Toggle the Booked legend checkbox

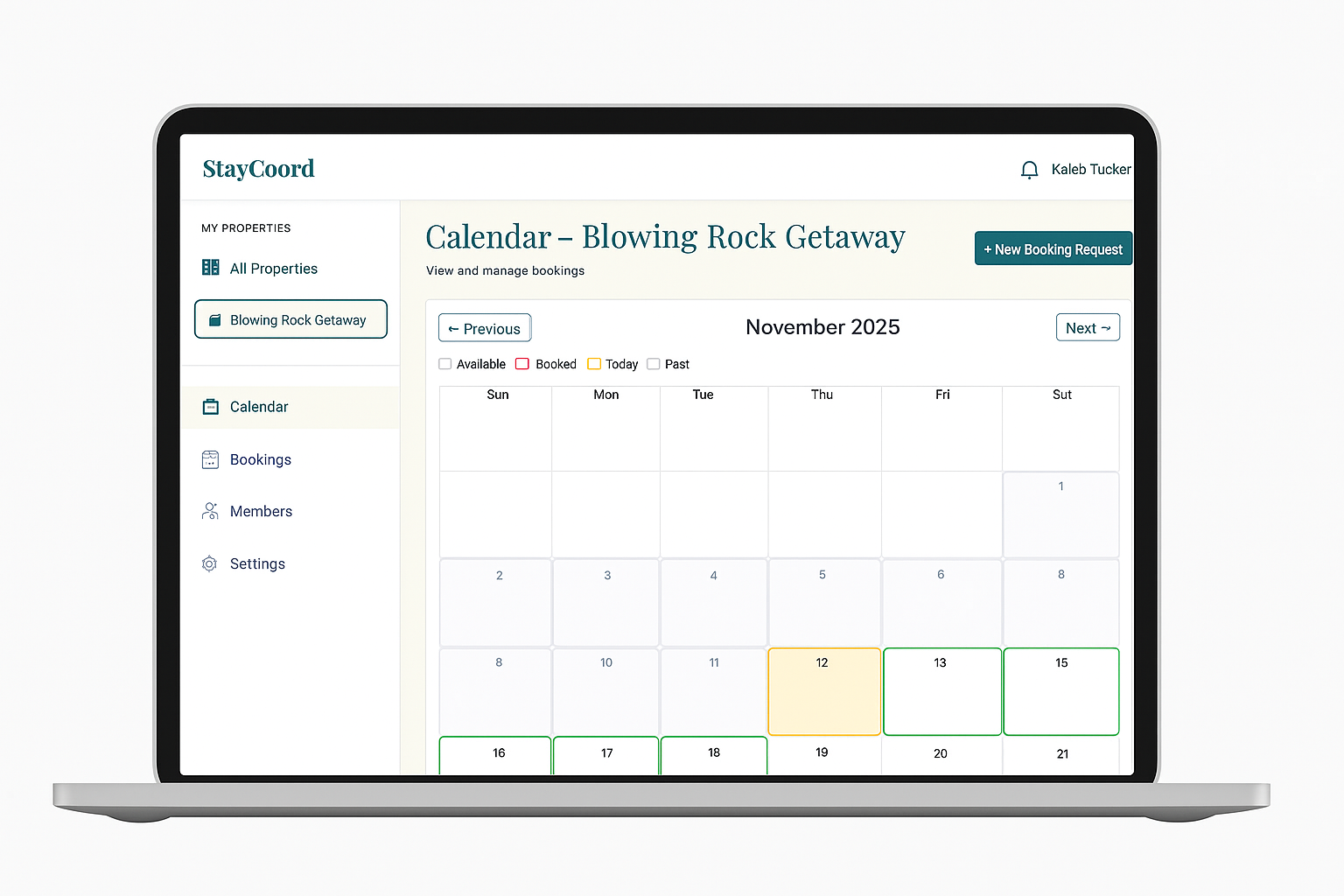pos(523,363)
